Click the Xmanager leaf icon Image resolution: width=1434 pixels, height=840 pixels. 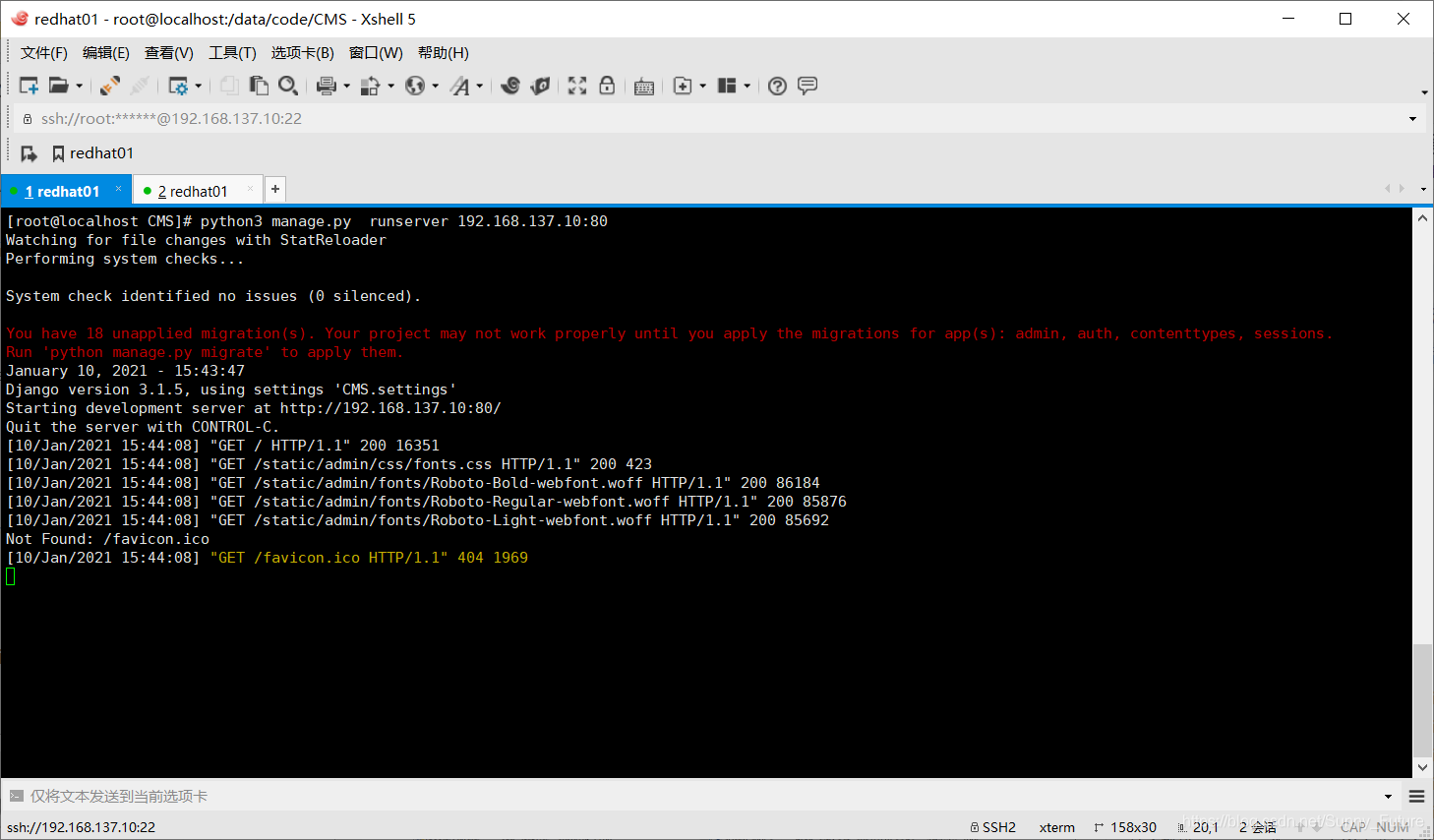540,86
